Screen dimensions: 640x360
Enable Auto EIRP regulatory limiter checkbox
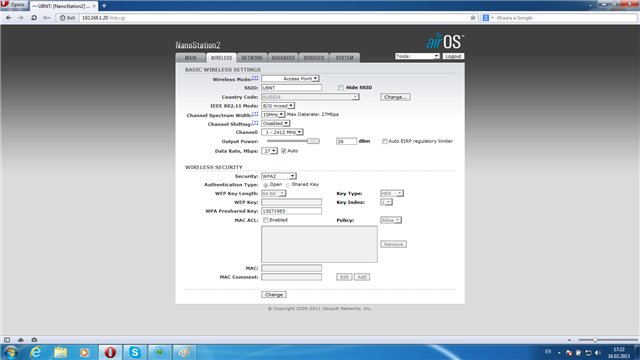[384, 141]
